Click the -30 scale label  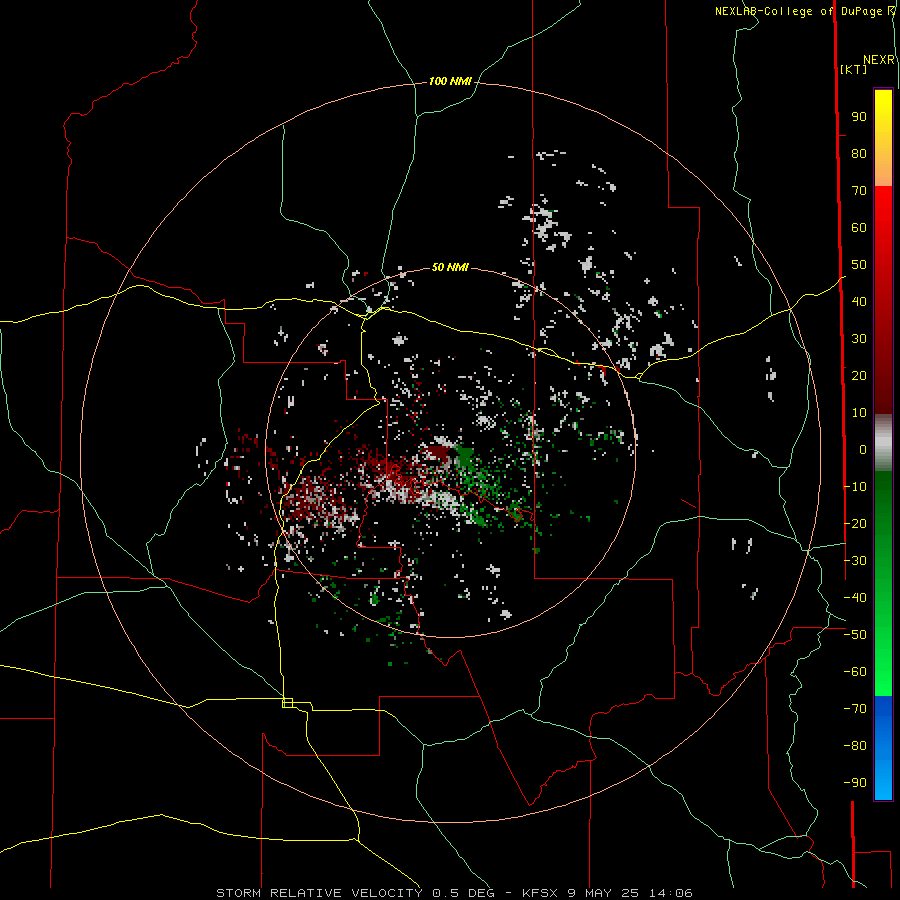point(855,561)
